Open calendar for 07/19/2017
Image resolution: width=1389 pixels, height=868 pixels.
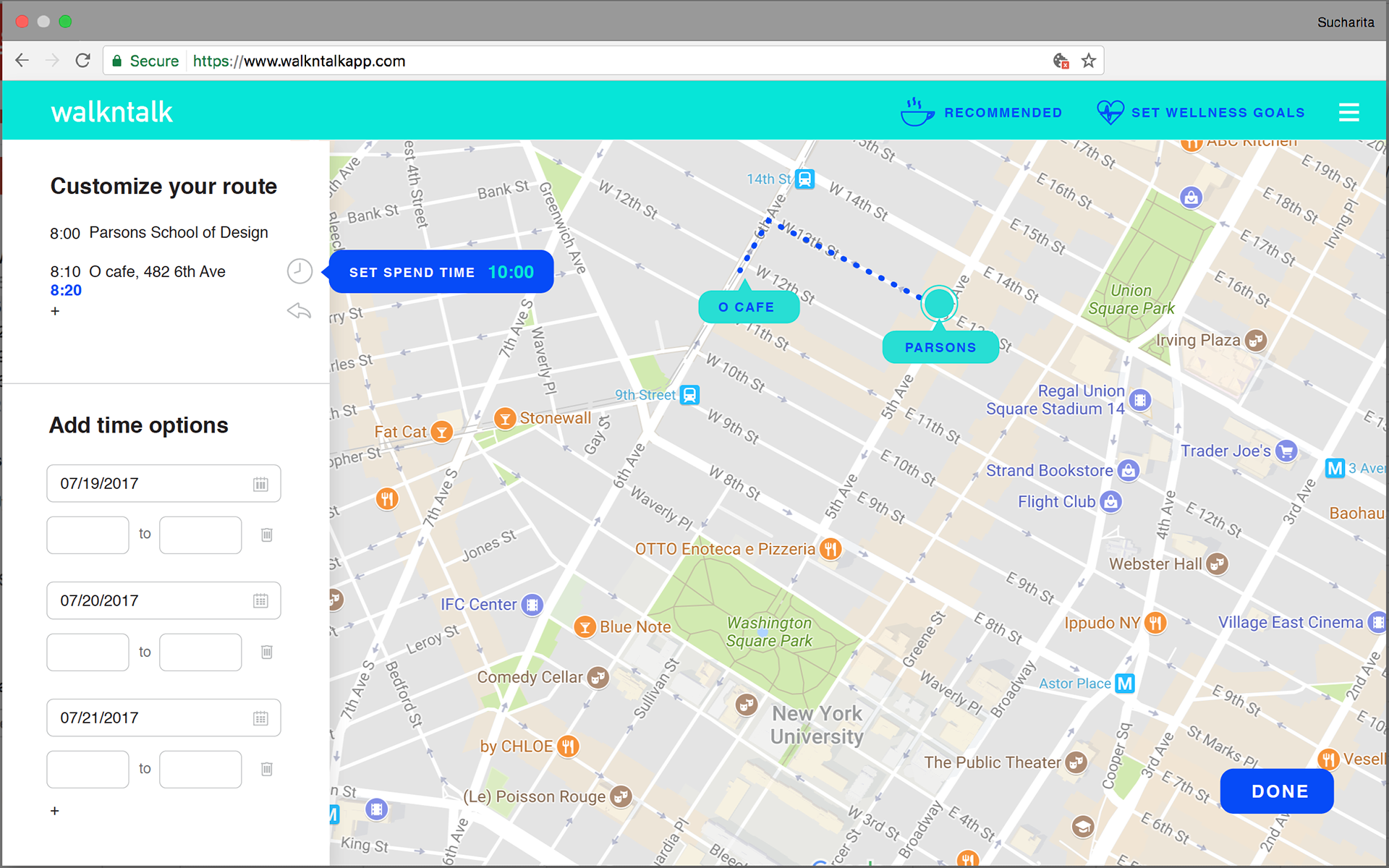point(260,484)
